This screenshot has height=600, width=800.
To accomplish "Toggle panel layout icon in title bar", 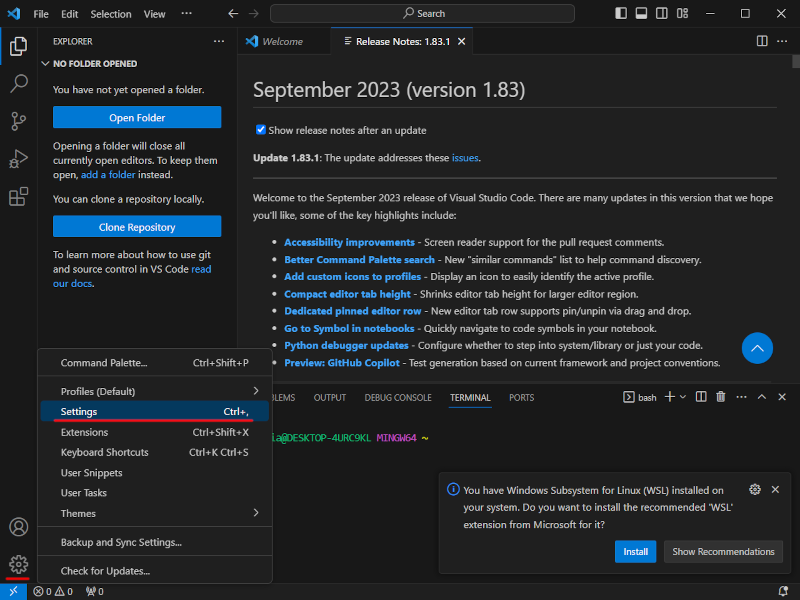I will (x=641, y=13).
